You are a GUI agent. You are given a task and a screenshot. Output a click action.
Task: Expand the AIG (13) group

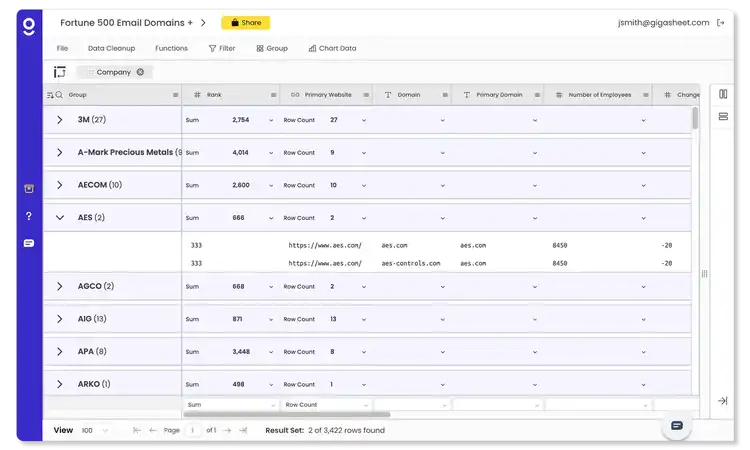[60, 319]
